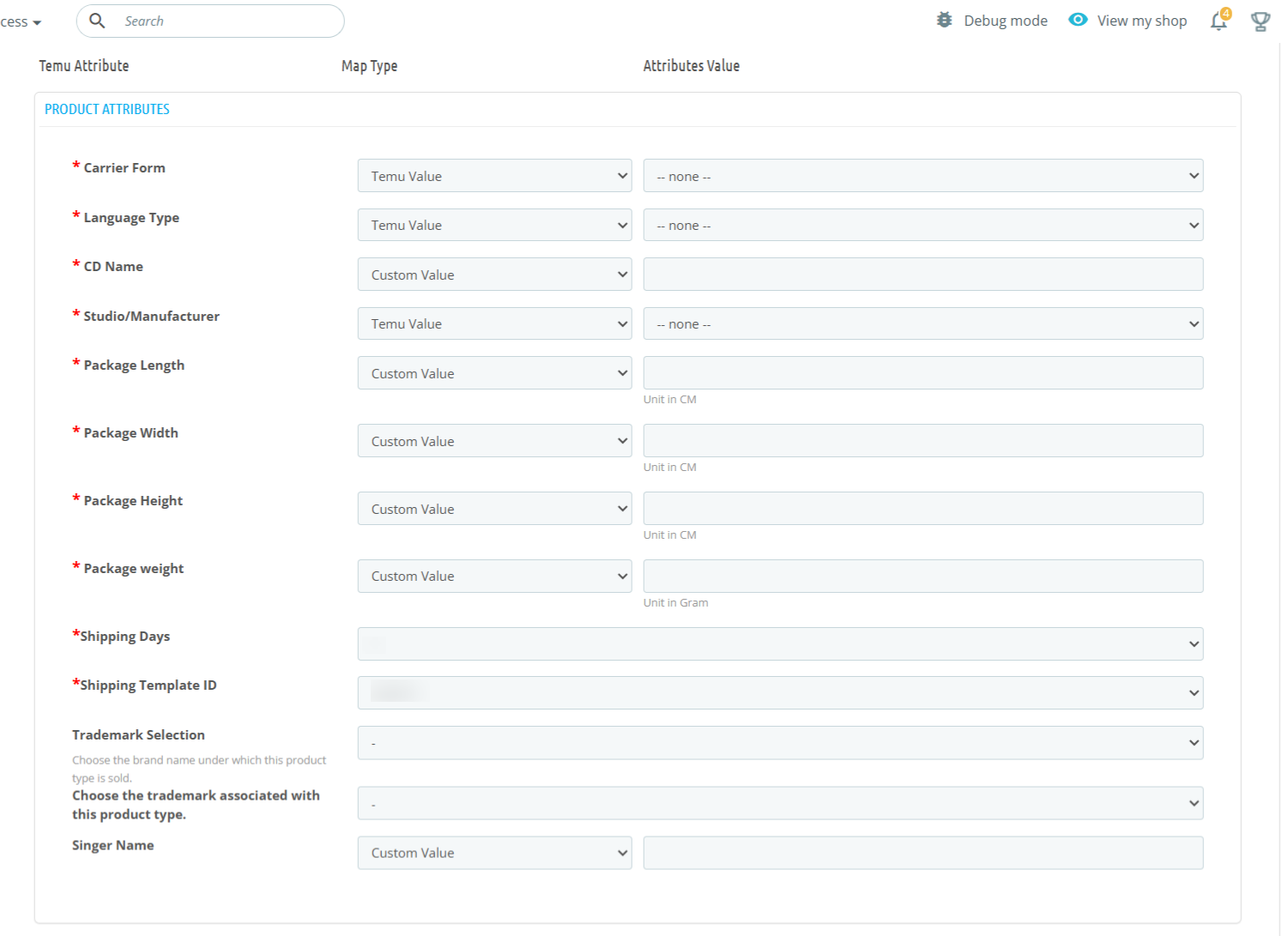The width and height of the screenshot is (1288, 936).
Task: Click the Debug mode link
Action: 1005,21
